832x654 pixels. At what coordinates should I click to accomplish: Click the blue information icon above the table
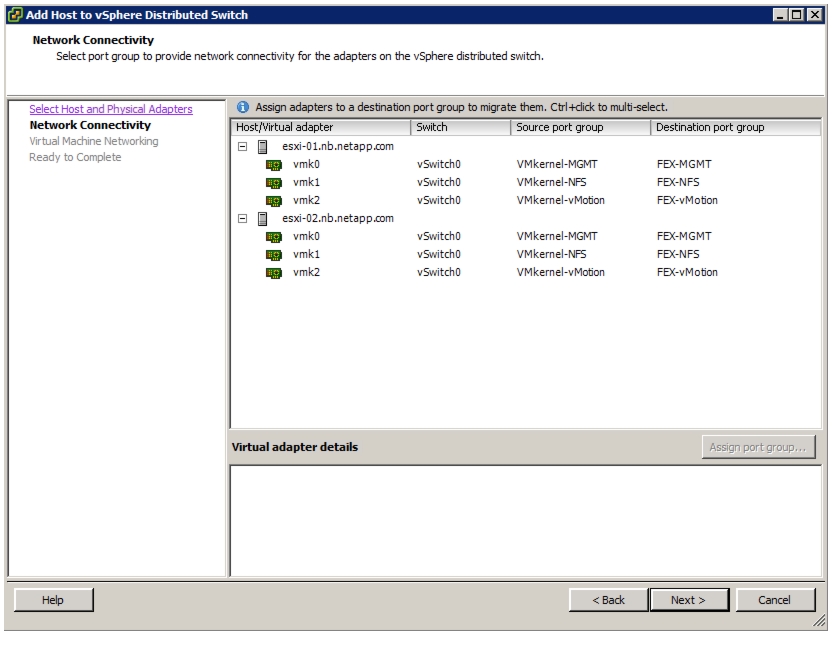[x=242, y=107]
